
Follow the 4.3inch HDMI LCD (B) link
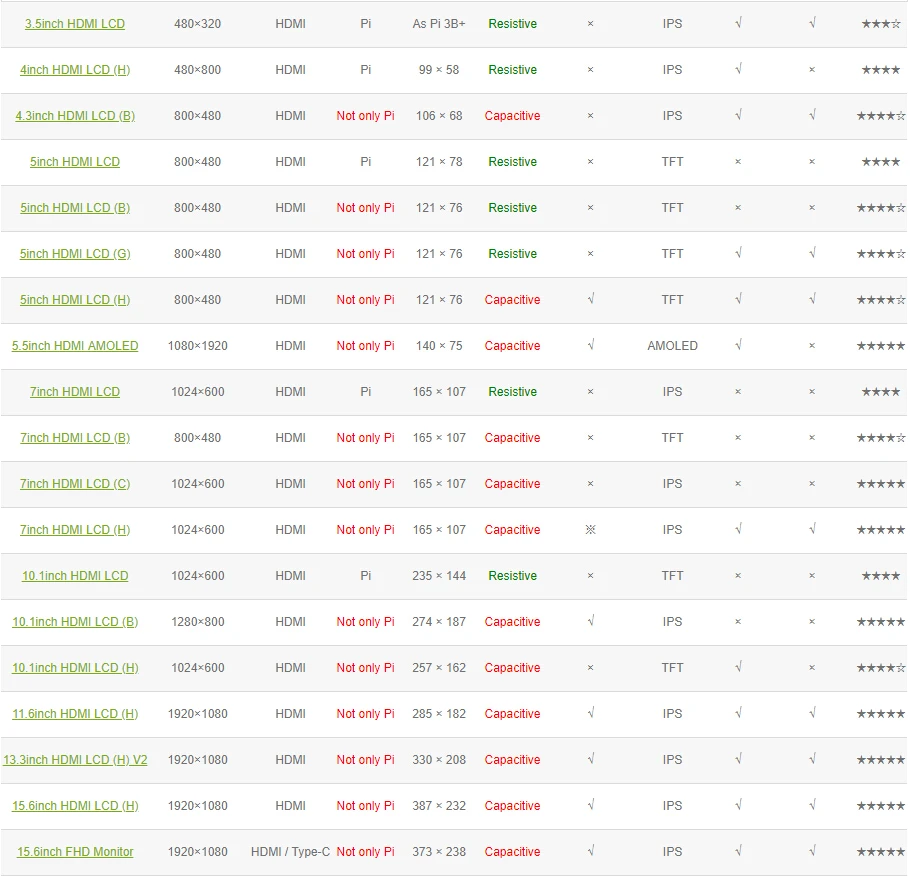click(75, 115)
